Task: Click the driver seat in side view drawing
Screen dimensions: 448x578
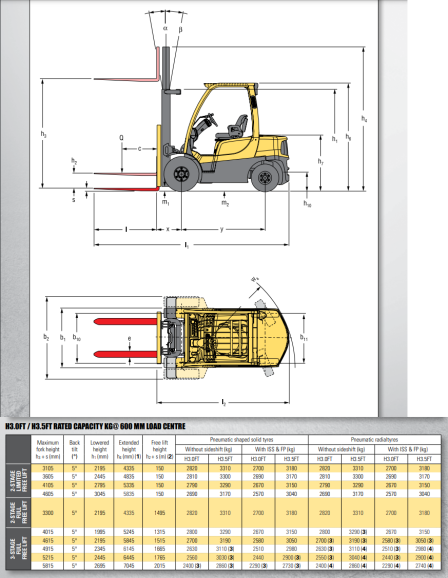Action: pyautogui.click(x=233, y=128)
